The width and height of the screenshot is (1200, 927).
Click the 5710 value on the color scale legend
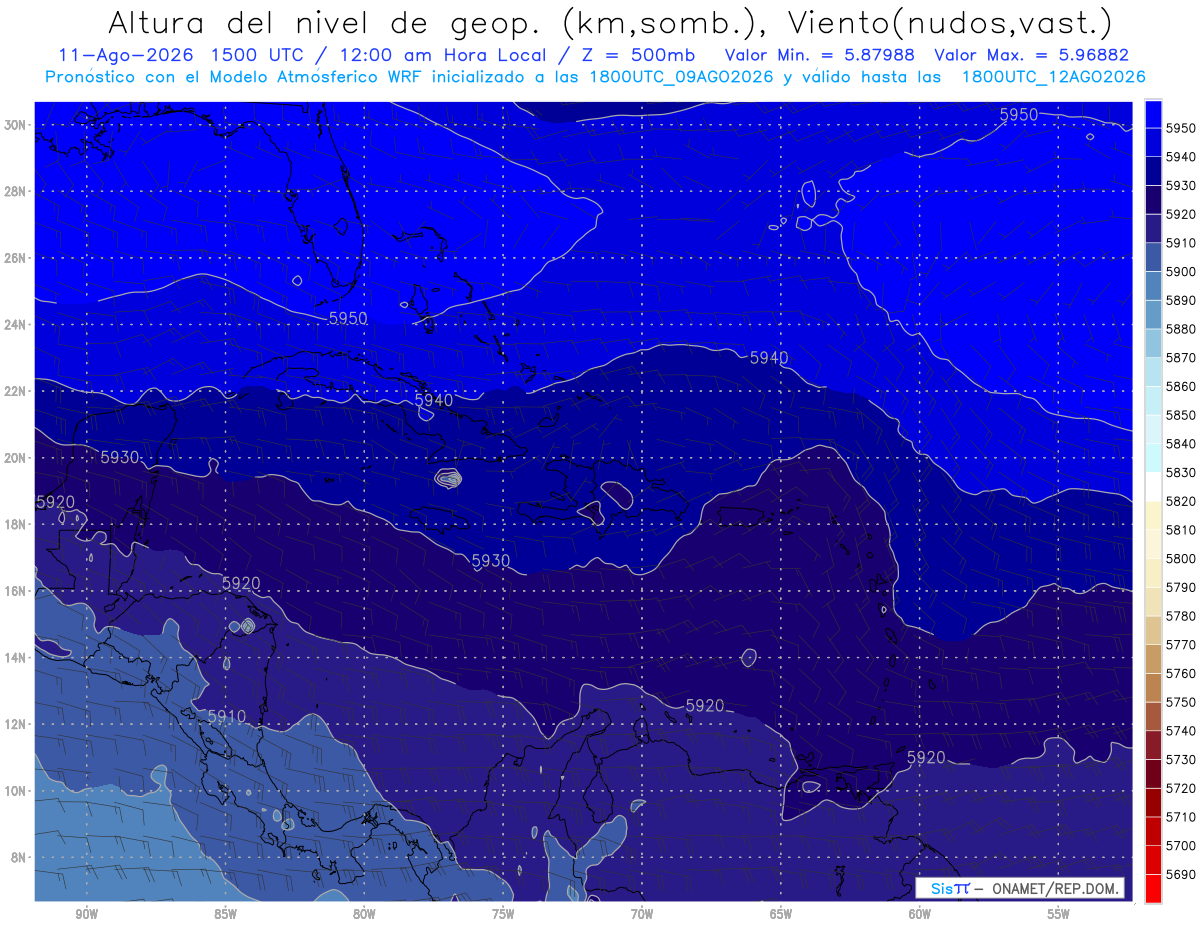coord(1180,817)
